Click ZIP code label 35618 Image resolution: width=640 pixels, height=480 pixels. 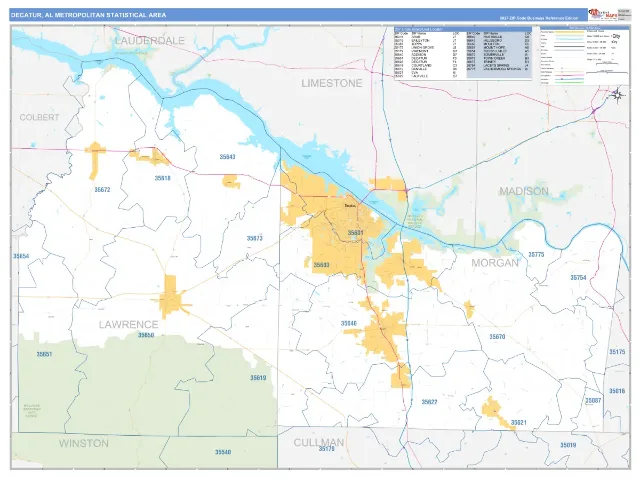162,178
